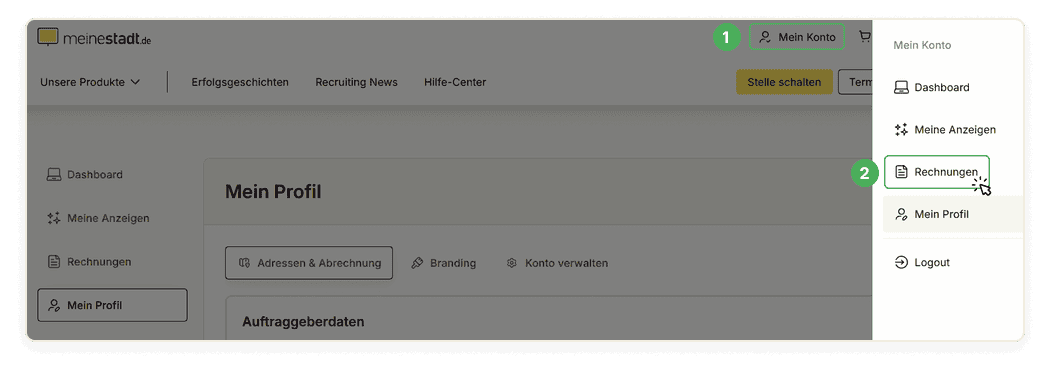Click the person icon in Mein Konto button

pyautogui.click(x=765, y=37)
